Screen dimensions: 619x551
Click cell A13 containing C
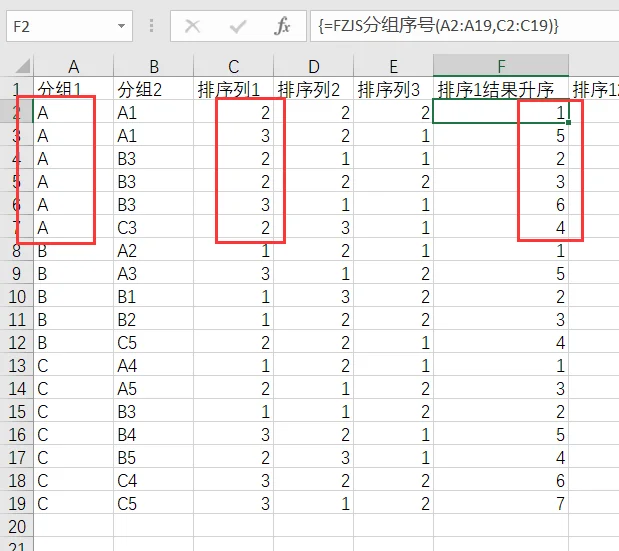tap(73, 365)
